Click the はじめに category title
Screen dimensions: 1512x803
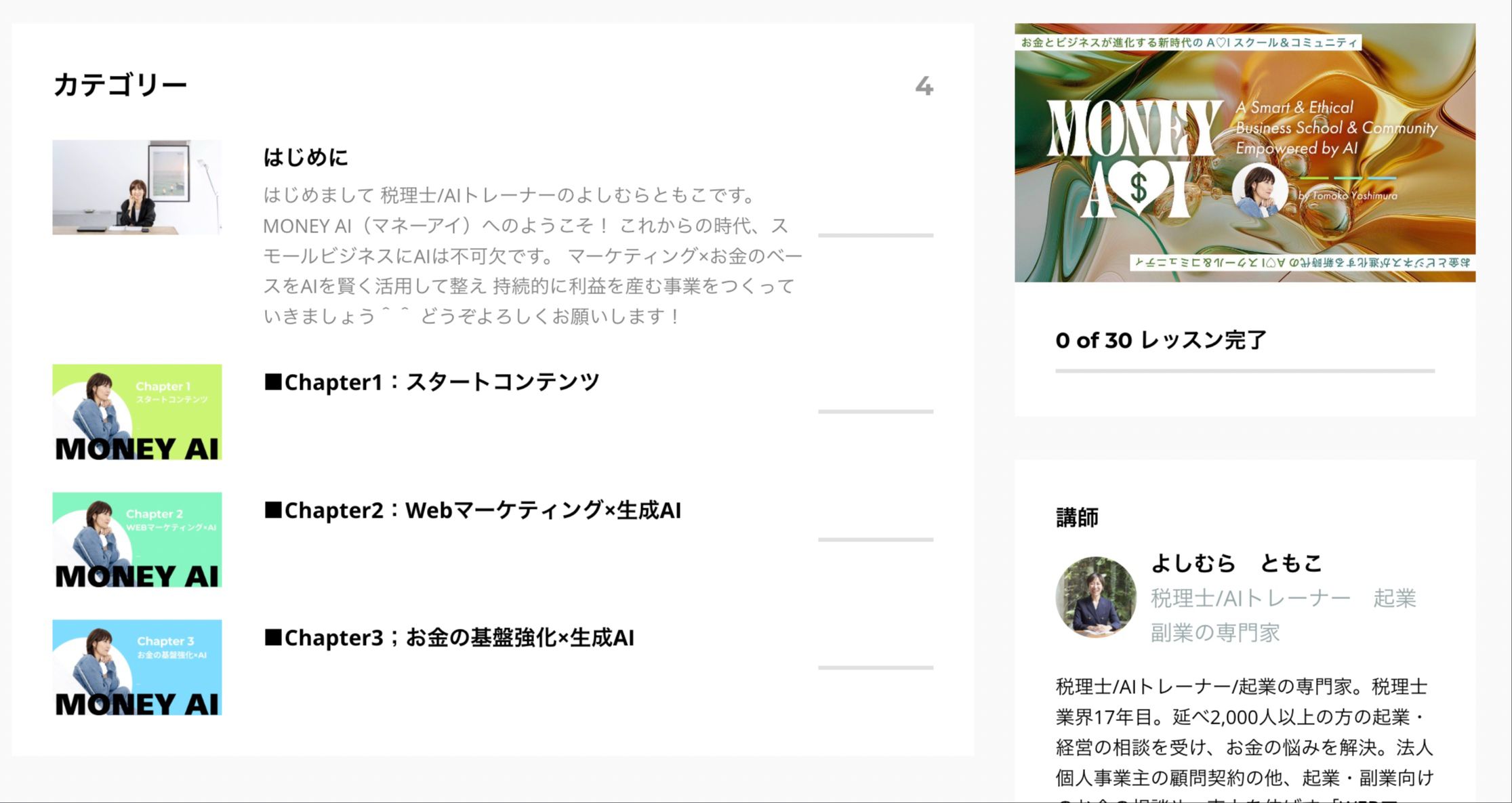[305, 157]
